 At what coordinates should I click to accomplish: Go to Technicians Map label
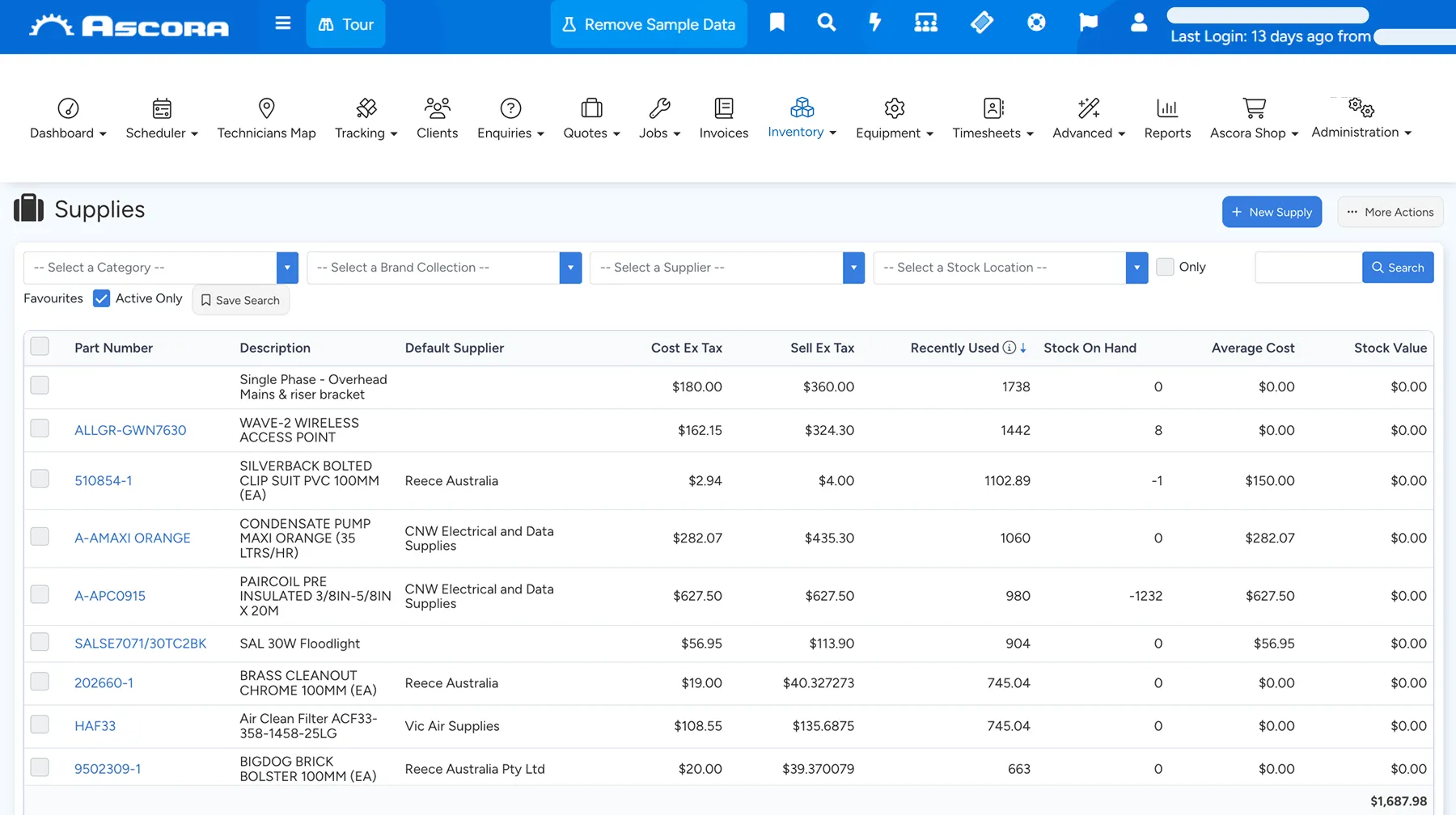pyautogui.click(x=266, y=133)
